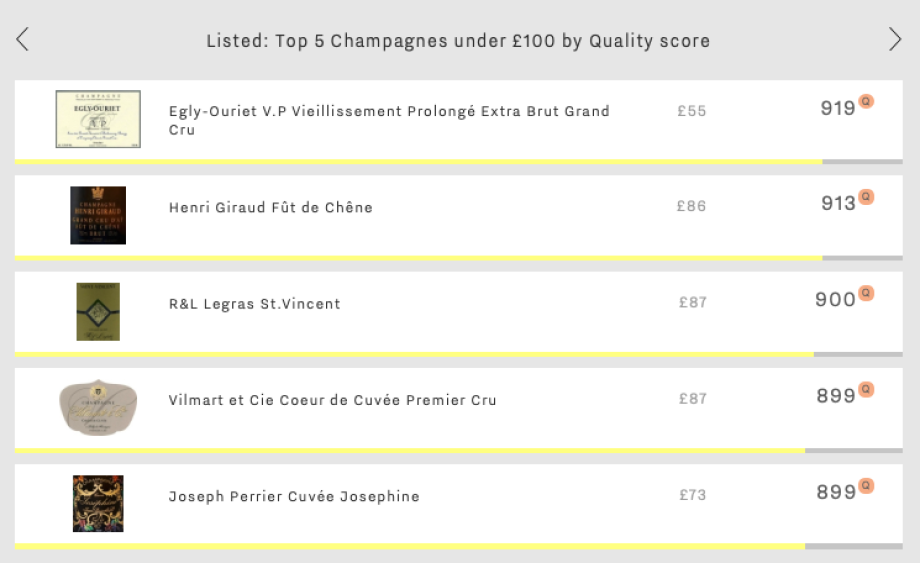Open Henri Giraud Fût de Chêne link

tap(270, 208)
